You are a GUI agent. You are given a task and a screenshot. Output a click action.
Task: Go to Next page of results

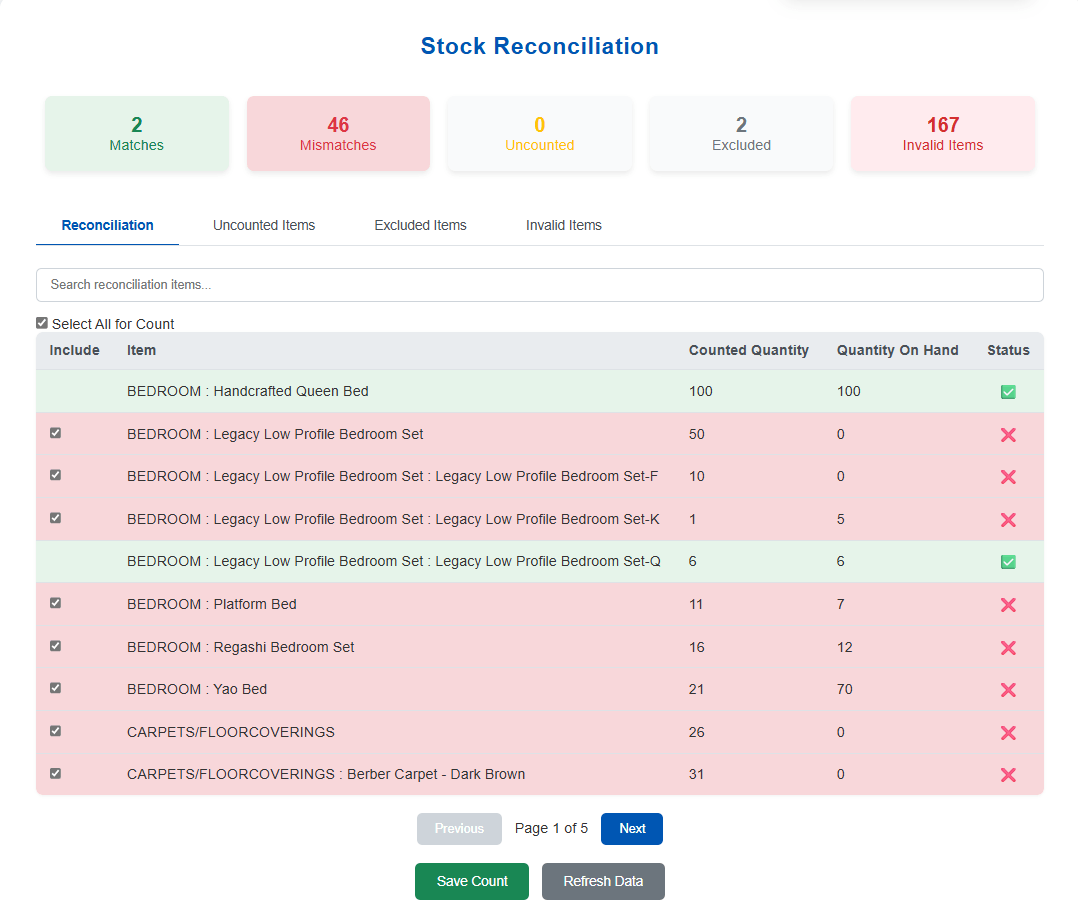pyautogui.click(x=632, y=829)
